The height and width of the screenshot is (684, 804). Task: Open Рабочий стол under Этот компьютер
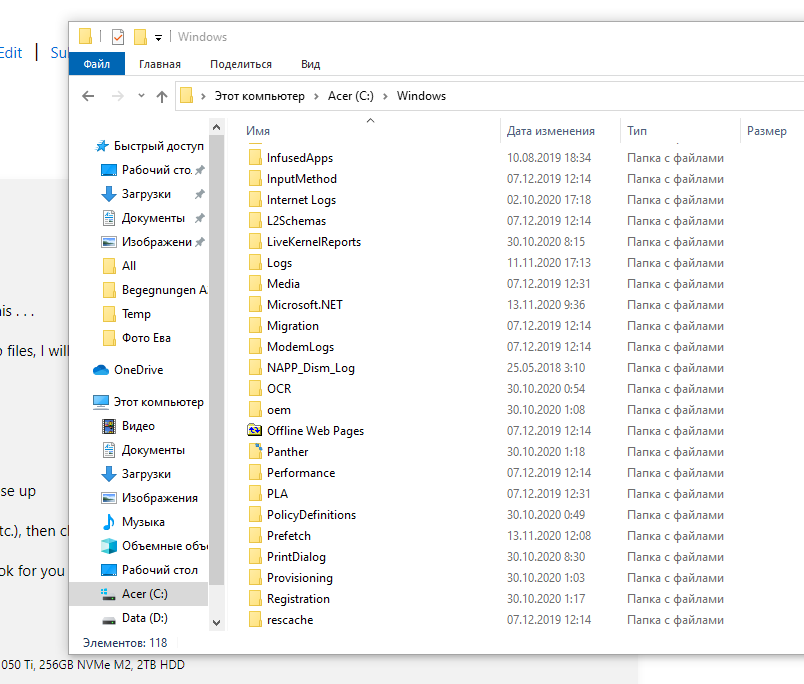[x=149, y=570]
